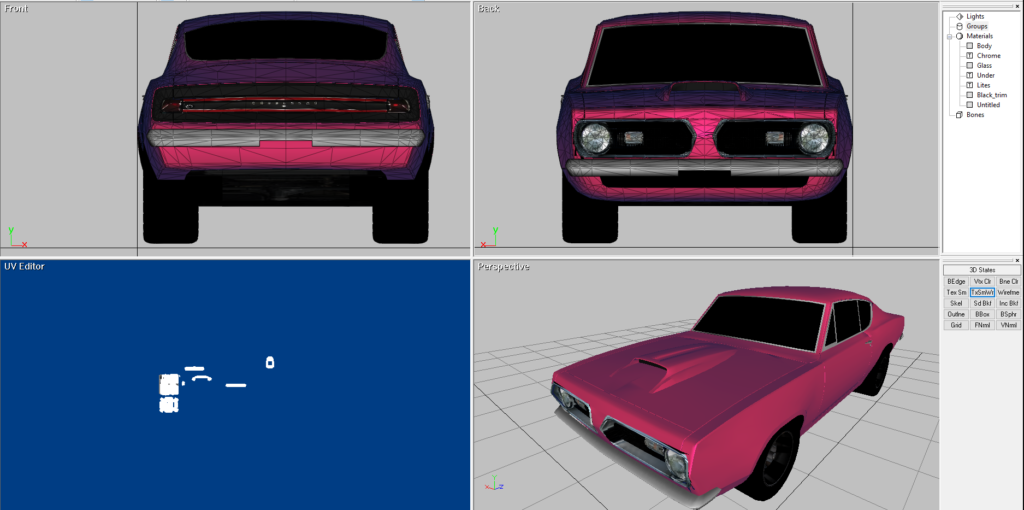
Task: Click the Bones cube icon
Action: 959,114
